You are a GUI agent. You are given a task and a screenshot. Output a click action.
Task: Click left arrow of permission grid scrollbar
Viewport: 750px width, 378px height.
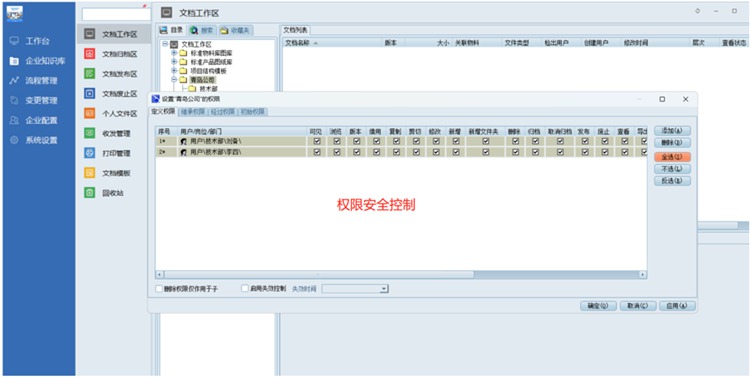pyautogui.click(x=159, y=275)
